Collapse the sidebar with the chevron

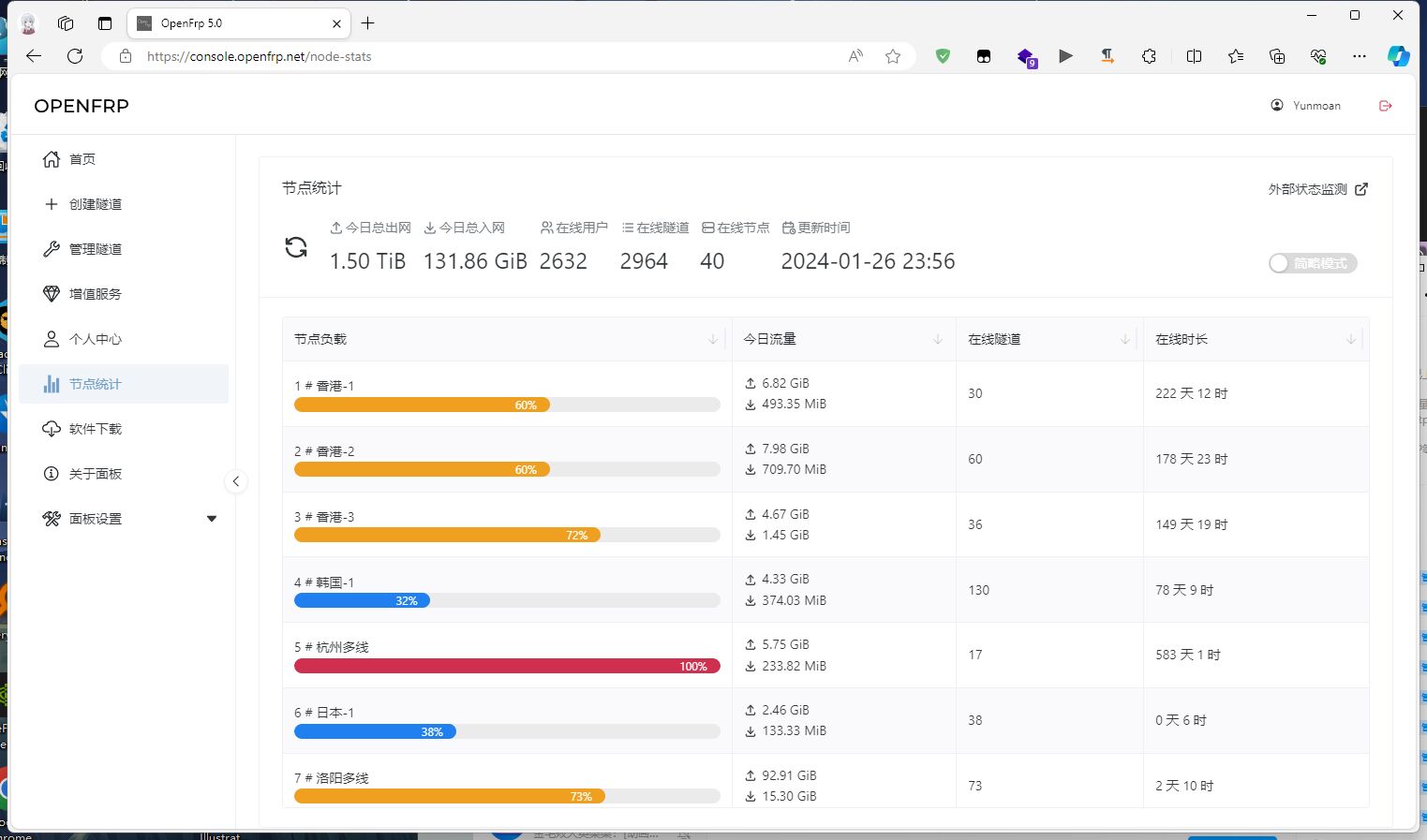[x=236, y=481]
